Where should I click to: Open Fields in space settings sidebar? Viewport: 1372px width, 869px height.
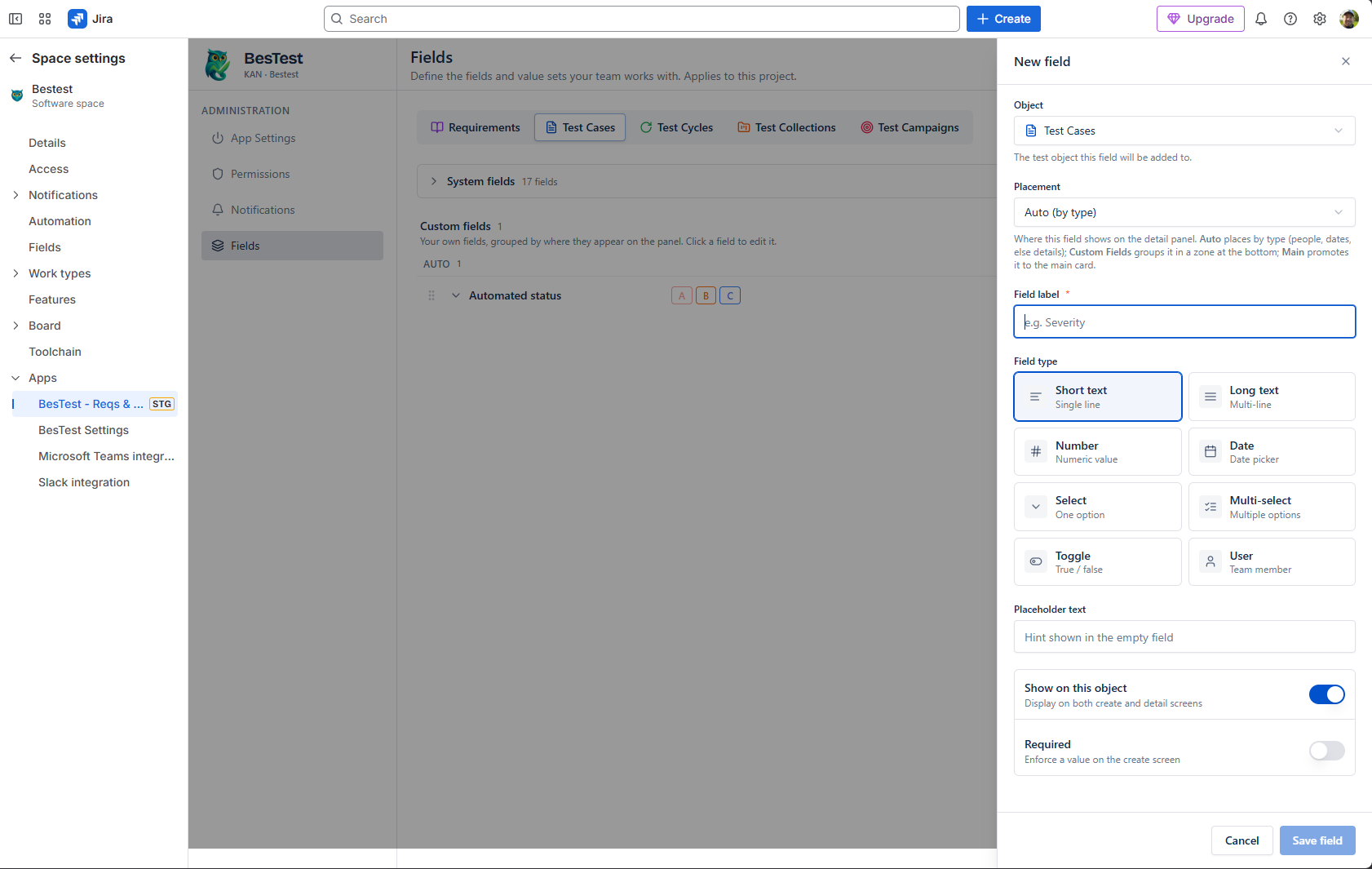pos(45,247)
